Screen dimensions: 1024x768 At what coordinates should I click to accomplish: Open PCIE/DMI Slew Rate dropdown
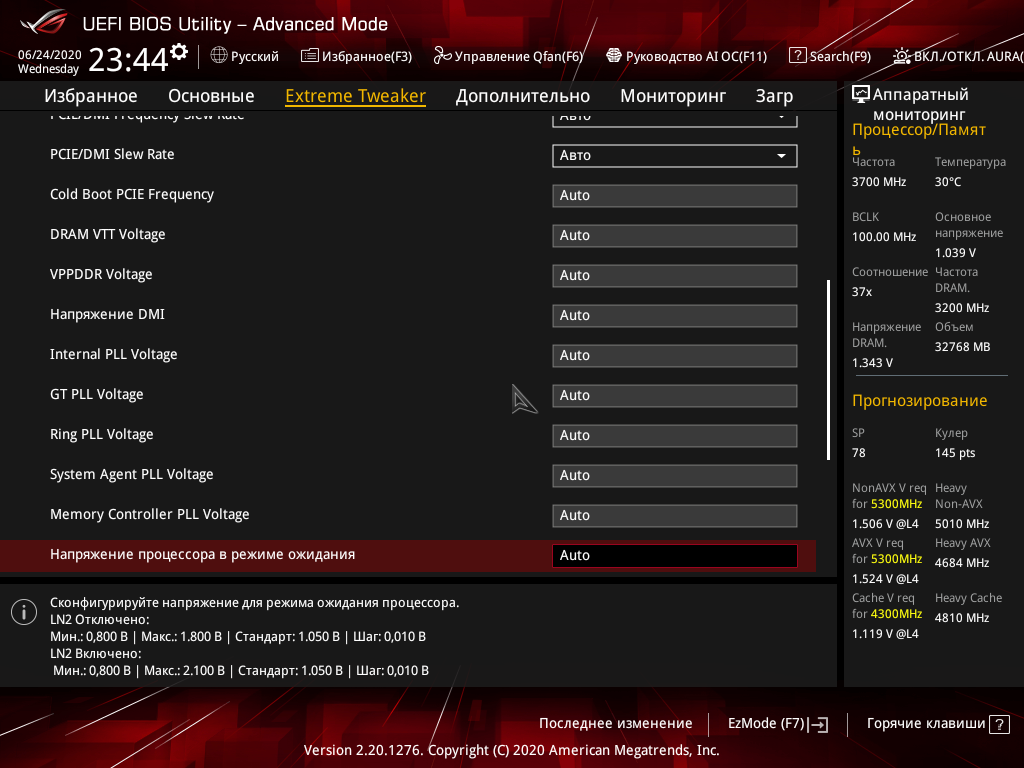click(x=675, y=155)
